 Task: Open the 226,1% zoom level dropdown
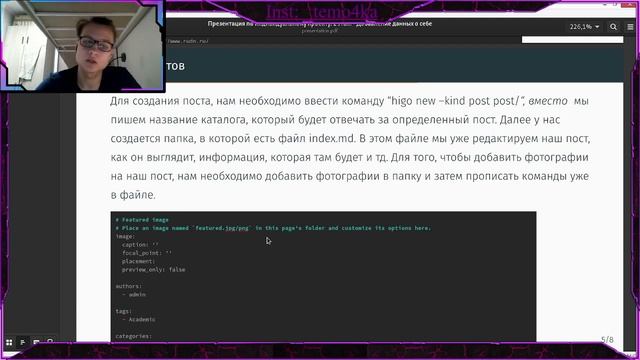(x=584, y=27)
